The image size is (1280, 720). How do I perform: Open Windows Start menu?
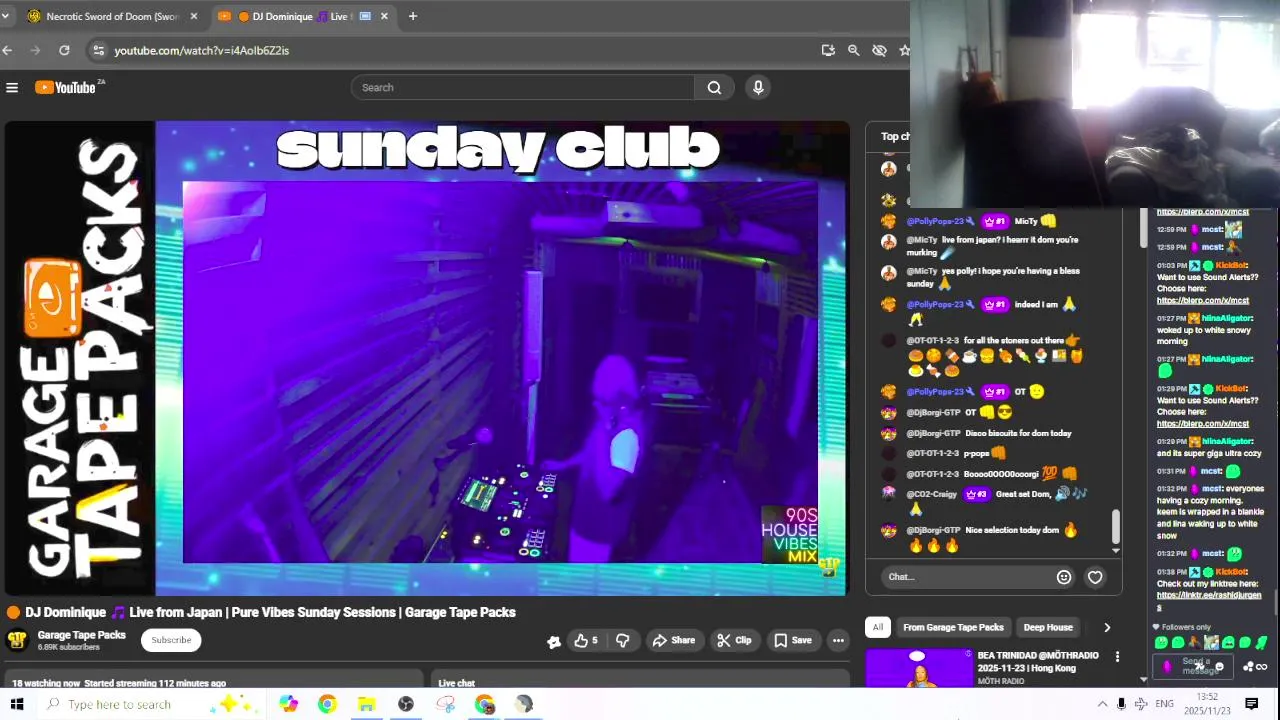point(17,704)
